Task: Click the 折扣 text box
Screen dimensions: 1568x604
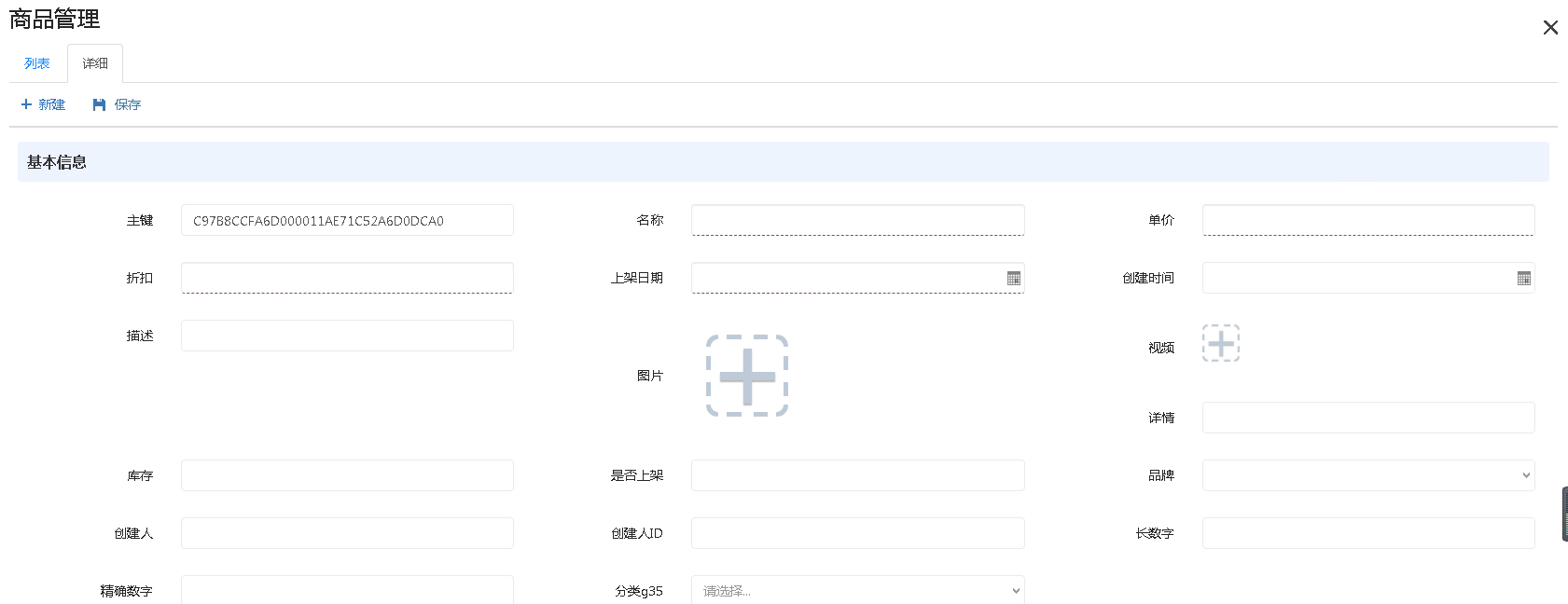Action: [347, 278]
